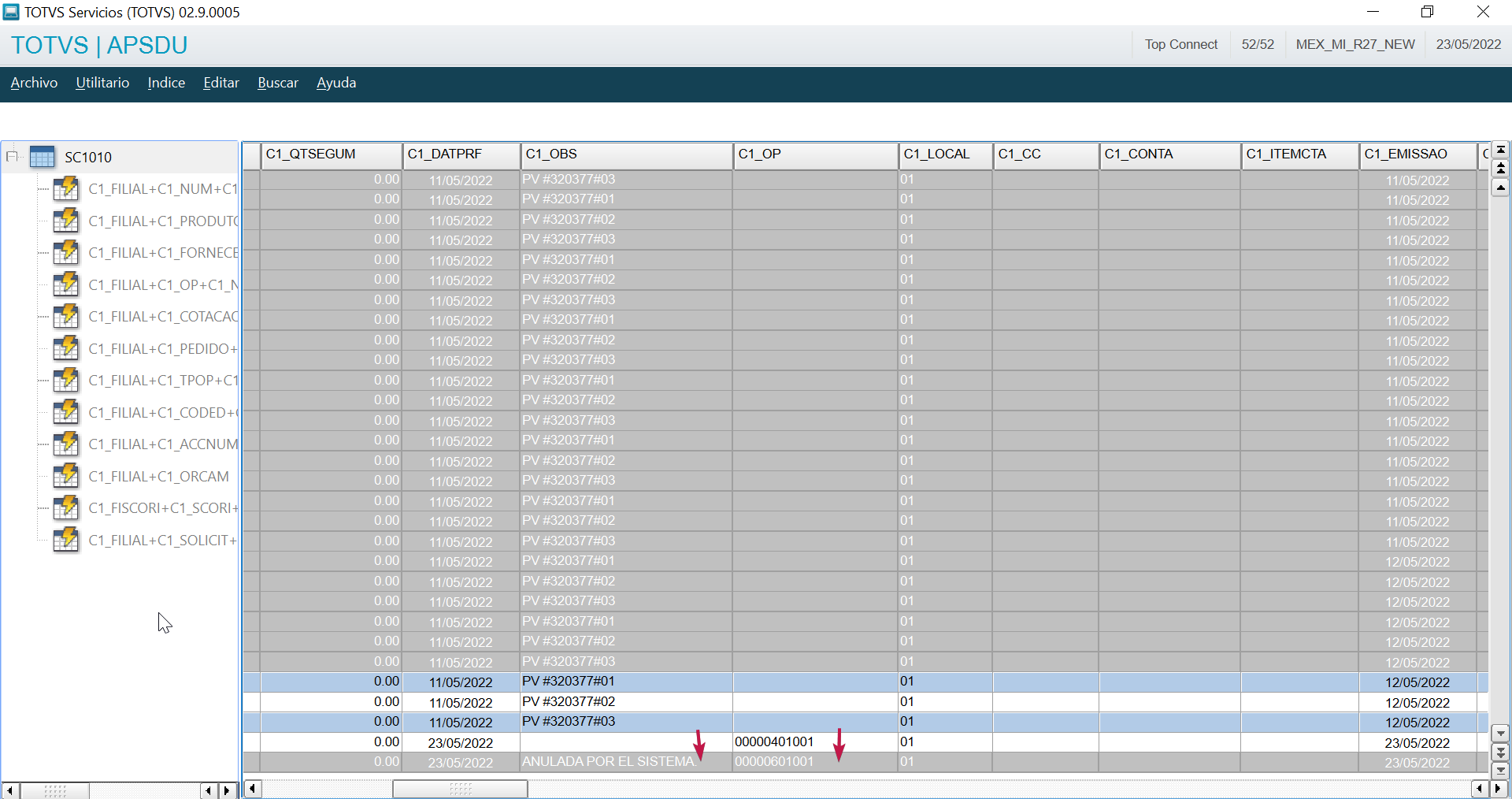Jump to last record with bottom arrow

click(x=1500, y=771)
